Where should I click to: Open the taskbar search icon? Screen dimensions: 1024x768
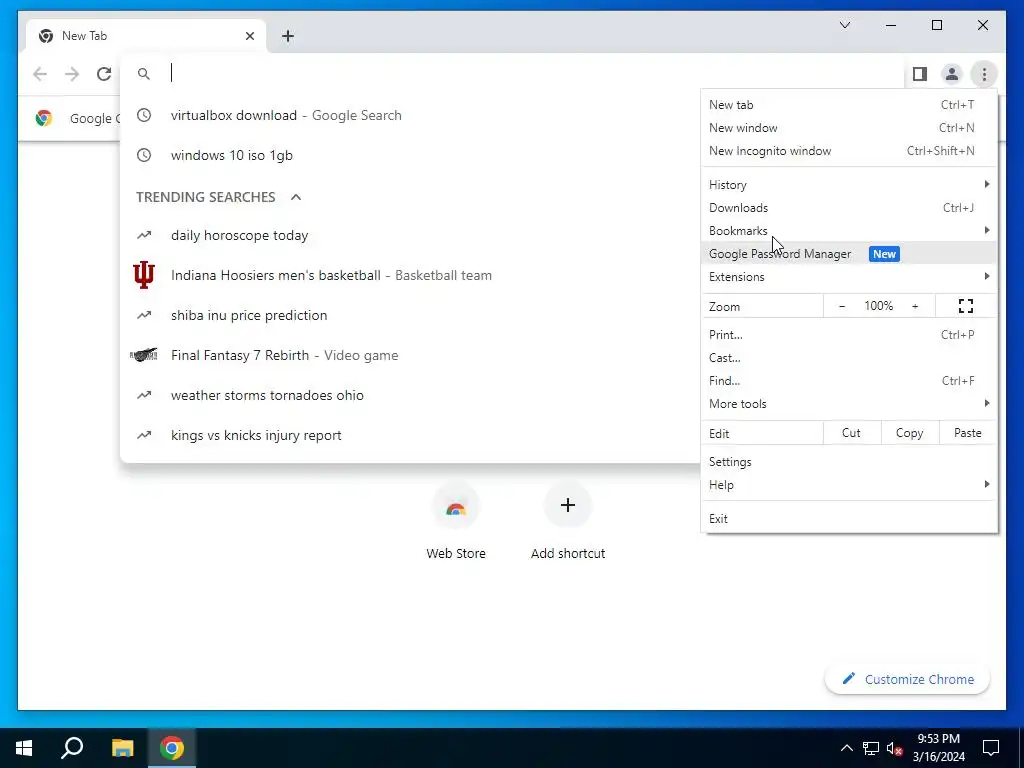click(72, 748)
